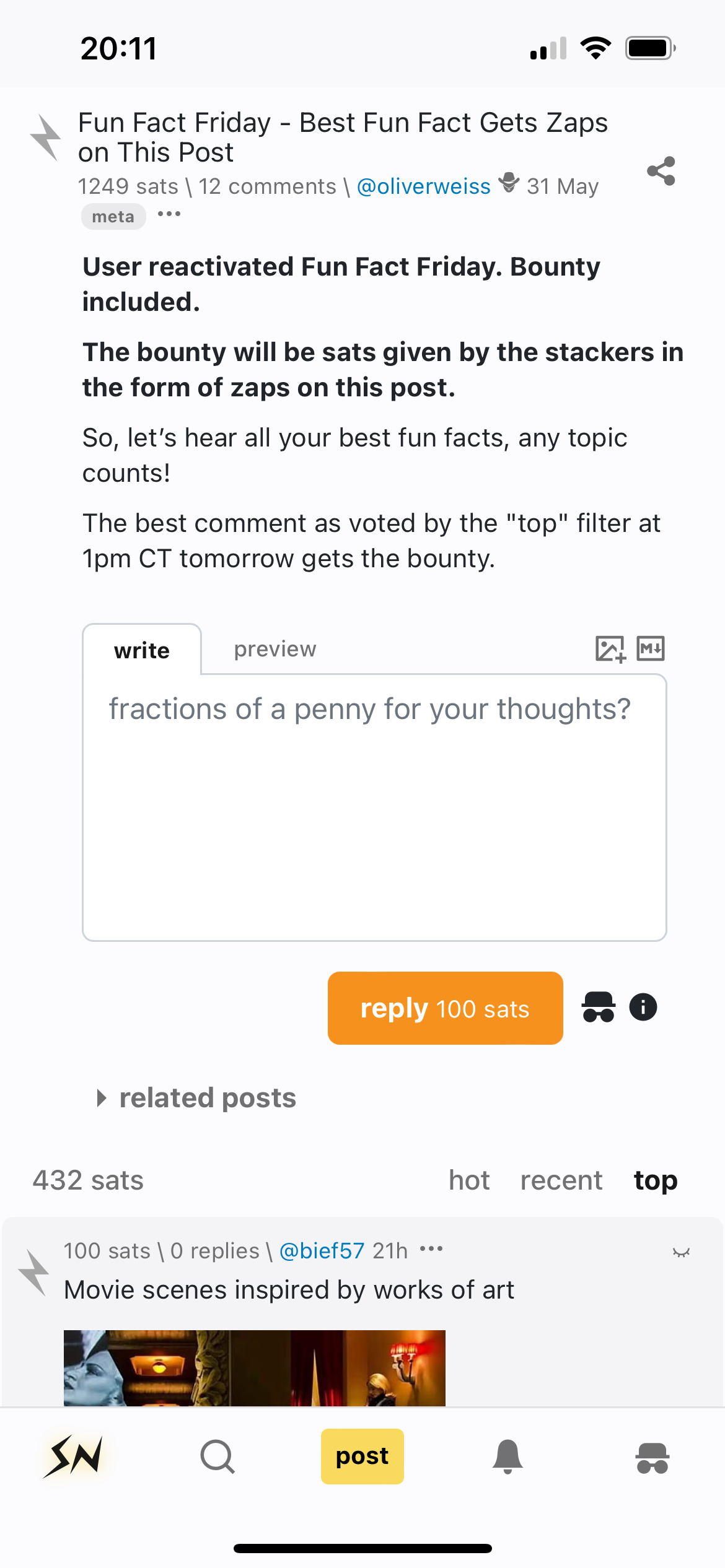Switch to the preview tab

[x=275, y=649]
